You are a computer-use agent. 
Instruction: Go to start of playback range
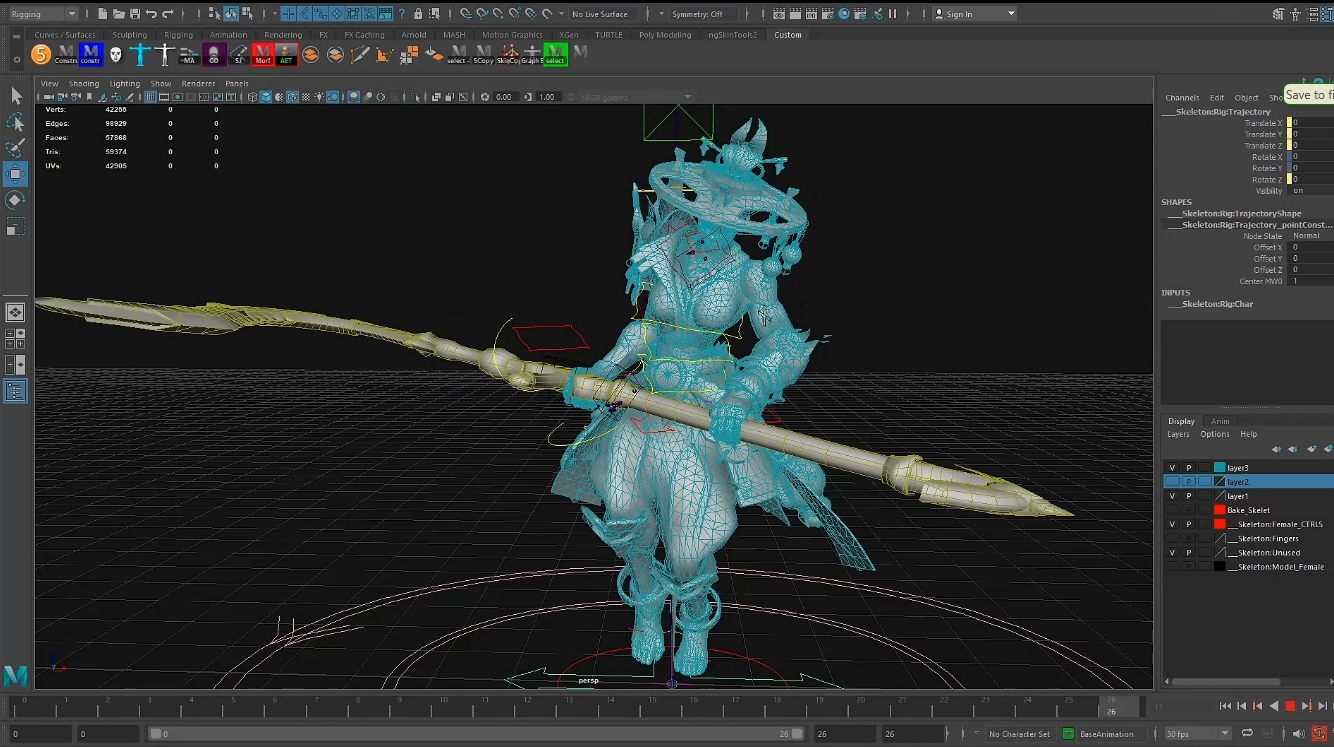[x=1225, y=706]
